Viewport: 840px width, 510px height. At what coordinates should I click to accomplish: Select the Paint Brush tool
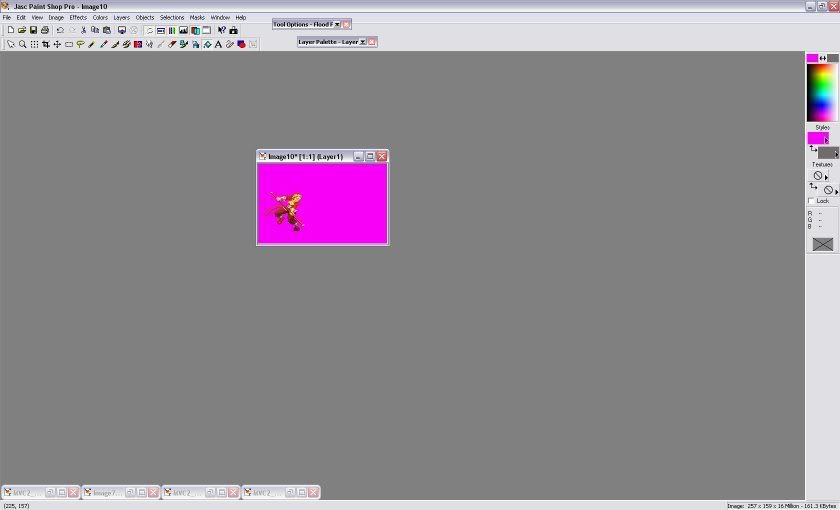point(115,44)
